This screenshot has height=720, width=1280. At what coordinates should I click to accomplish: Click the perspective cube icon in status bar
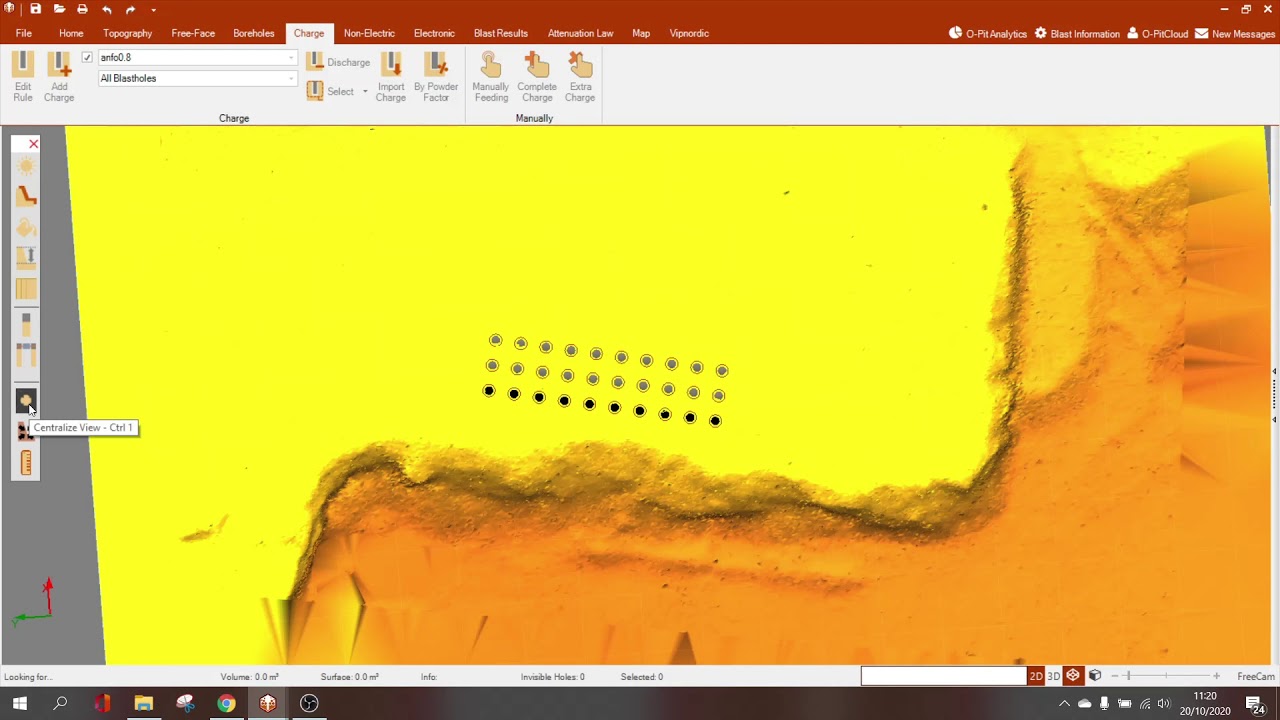pyautogui.click(x=1095, y=676)
